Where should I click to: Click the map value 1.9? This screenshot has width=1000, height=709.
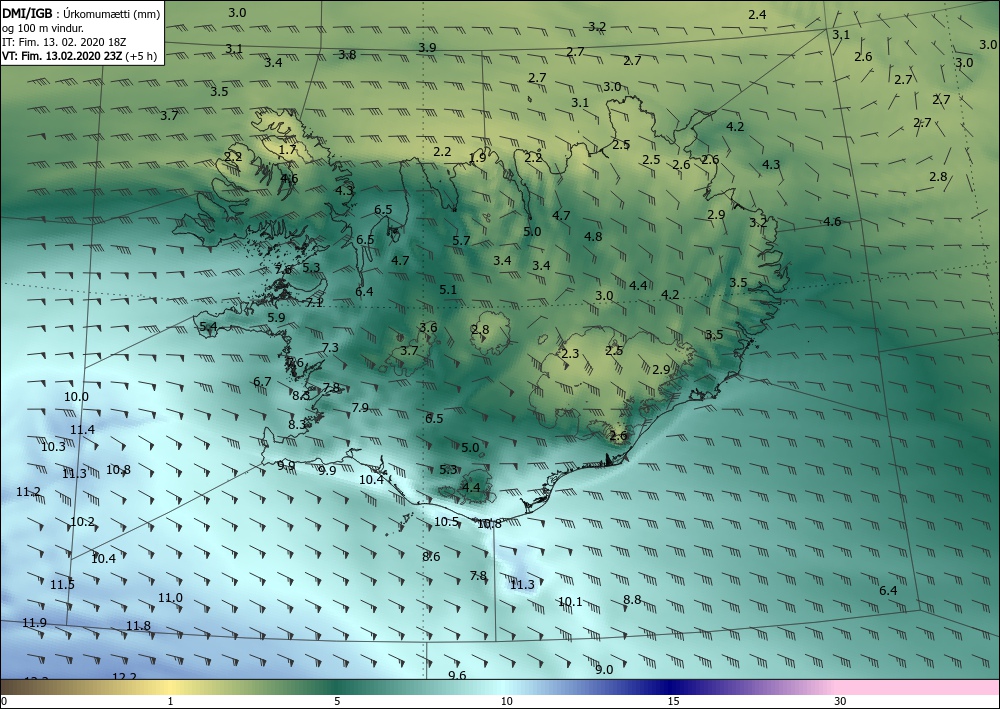(x=477, y=157)
